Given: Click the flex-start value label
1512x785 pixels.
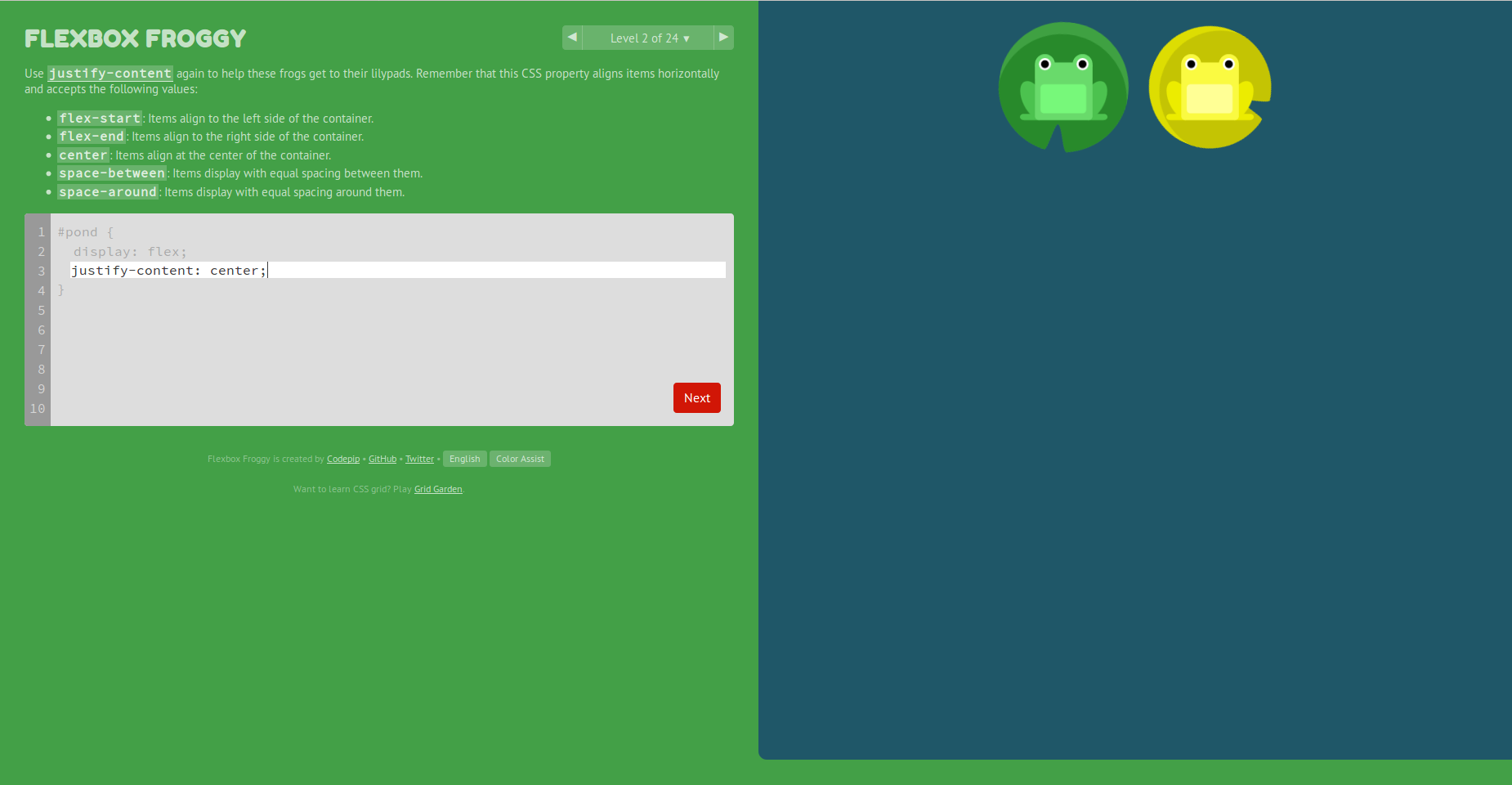Looking at the screenshot, I should [100, 119].
